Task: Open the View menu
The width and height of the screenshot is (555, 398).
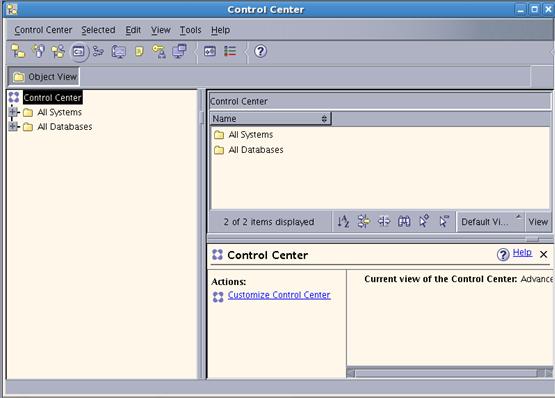Action: click(x=161, y=30)
